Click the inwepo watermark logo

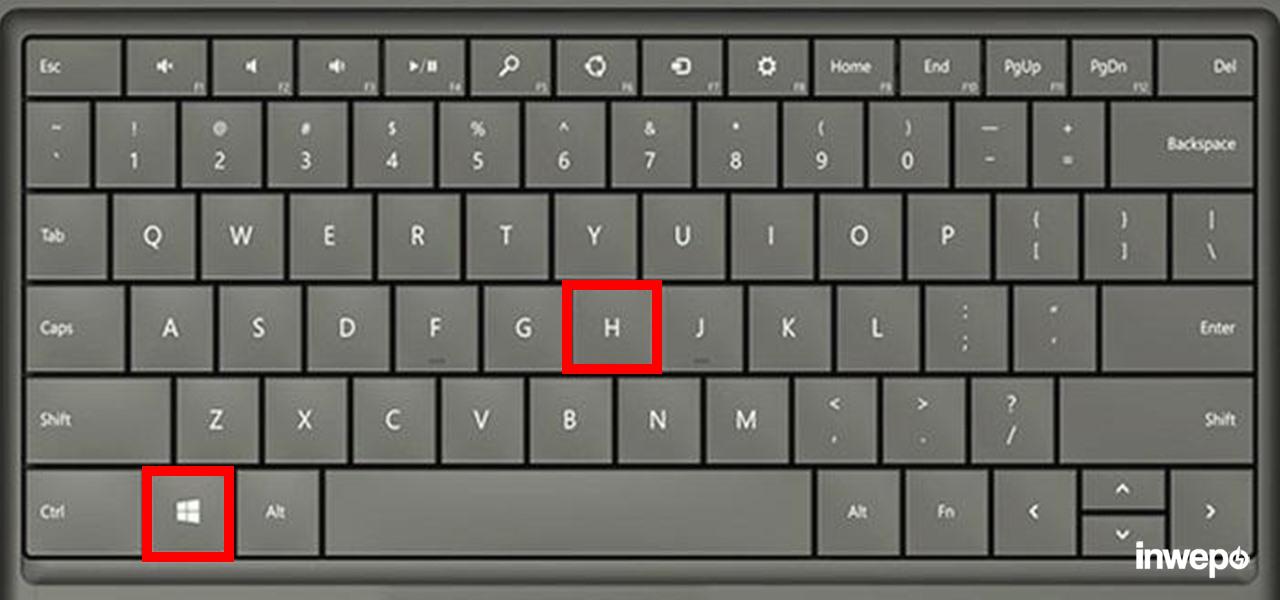pyautogui.click(x=1191, y=559)
